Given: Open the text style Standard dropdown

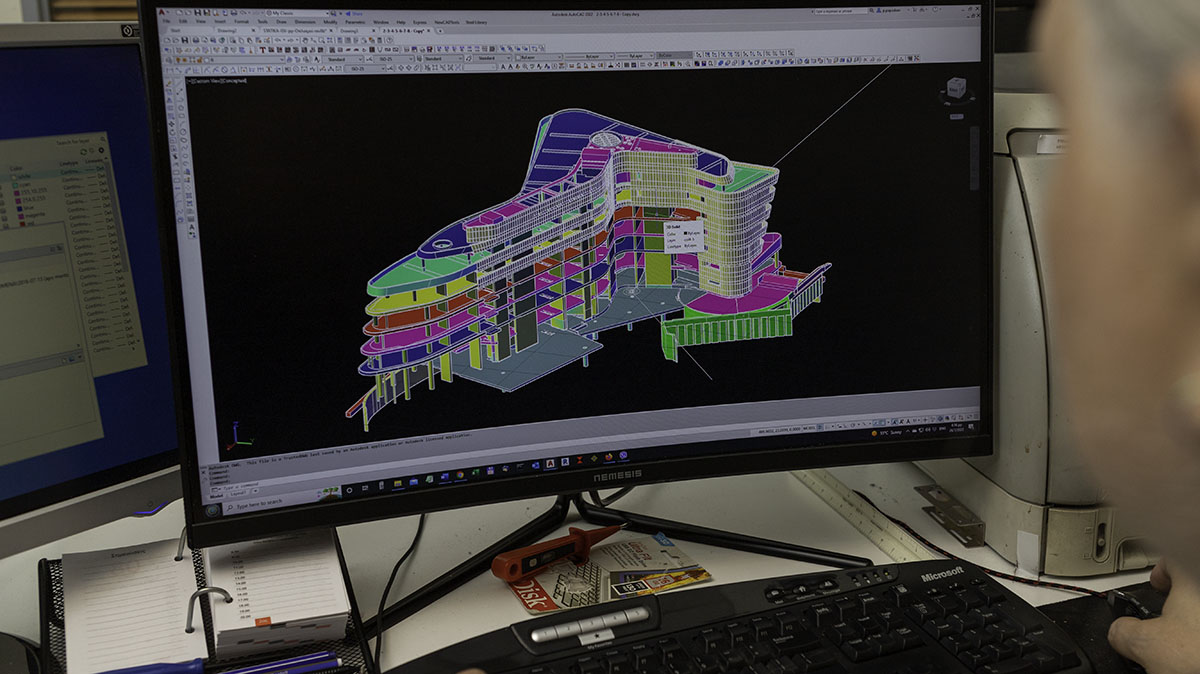Looking at the screenshot, I should [x=342, y=59].
